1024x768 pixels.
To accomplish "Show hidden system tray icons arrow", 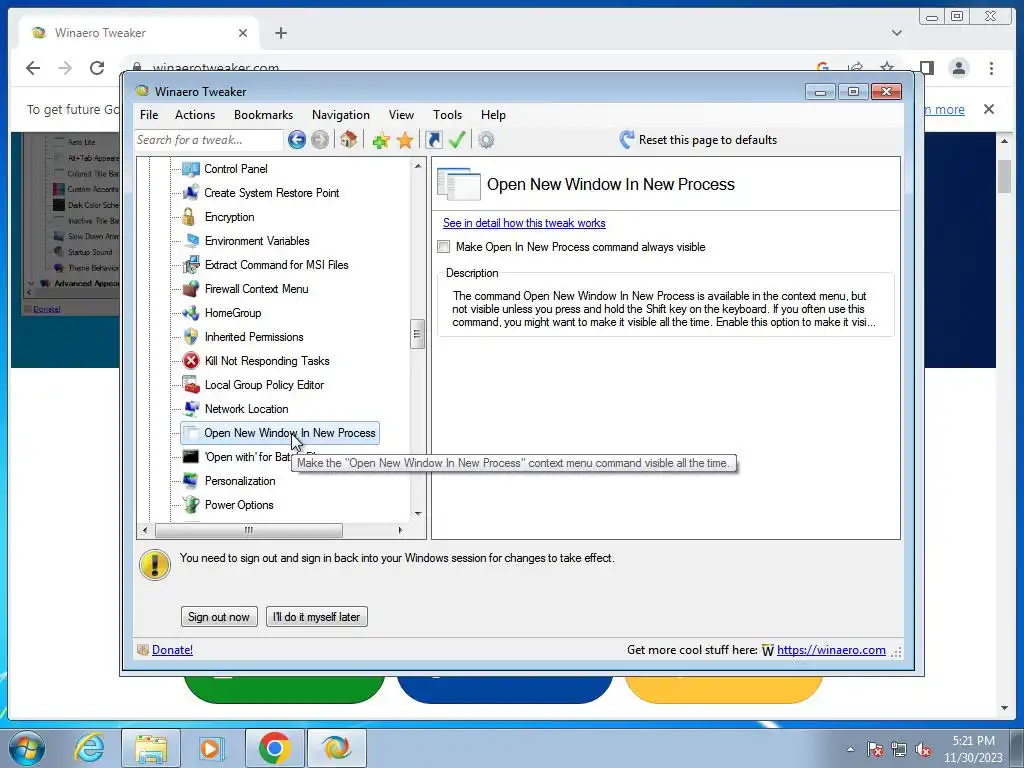I will click(850, 749).
